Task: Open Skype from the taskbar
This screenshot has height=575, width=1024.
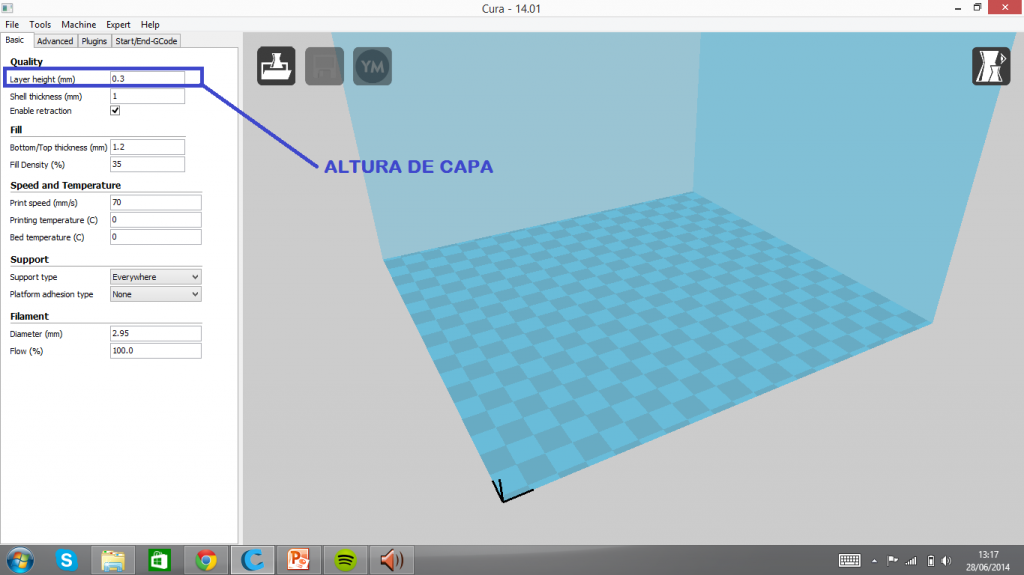Action: (x=67, y=560)
